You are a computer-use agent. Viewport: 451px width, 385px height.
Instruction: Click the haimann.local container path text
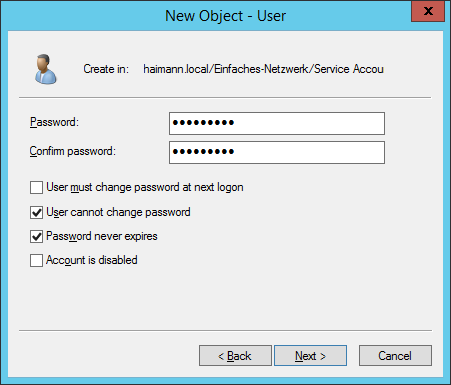tap(263, 69)
